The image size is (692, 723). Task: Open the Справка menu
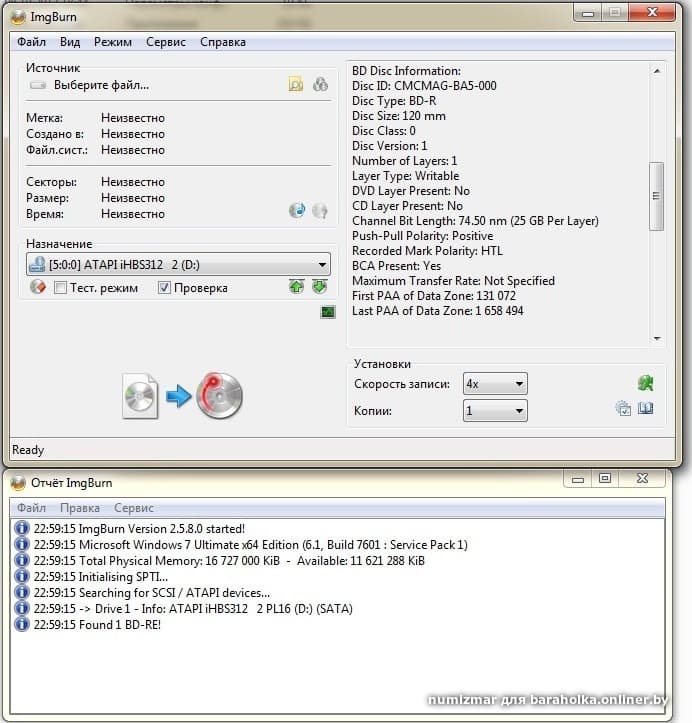pyautogui.click(x=223, y=42)
